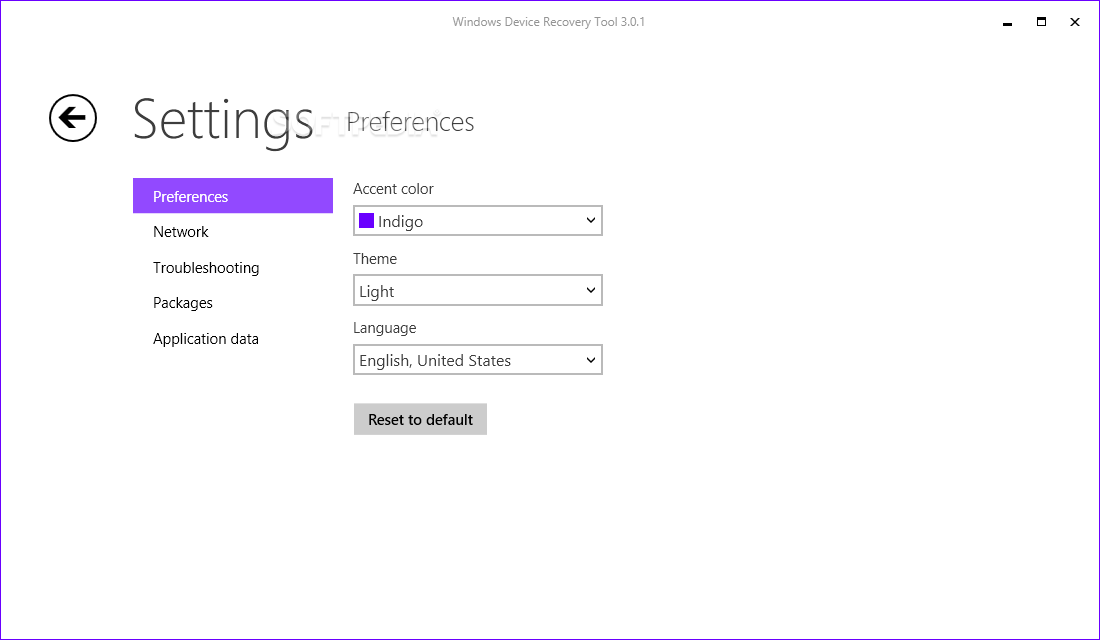Close the Windows Device Recovery Tool window
Screen dimensions: 1100x640
1075,22
